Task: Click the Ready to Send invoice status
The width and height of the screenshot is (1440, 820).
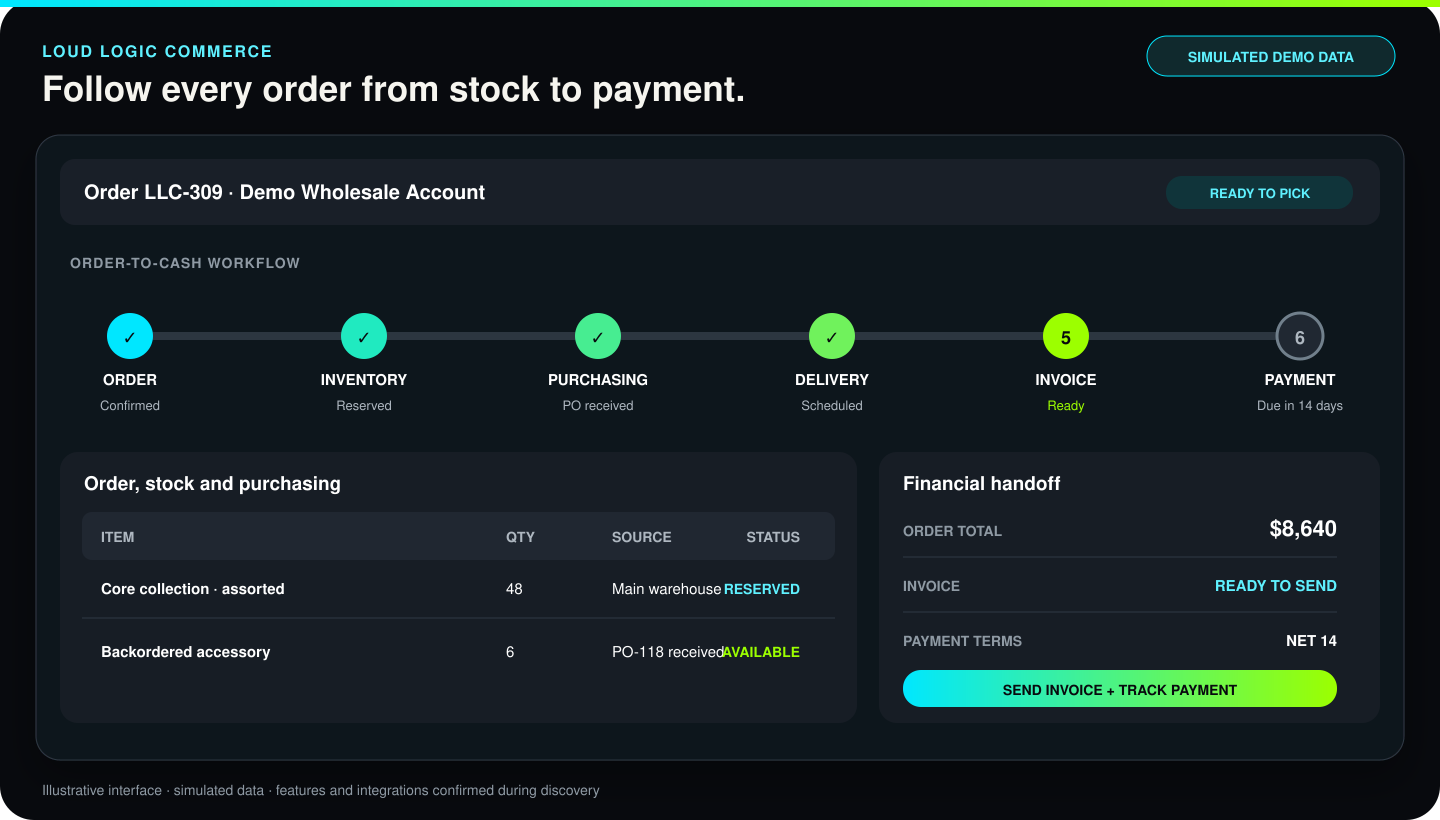Action: [x=1275, y=586]
